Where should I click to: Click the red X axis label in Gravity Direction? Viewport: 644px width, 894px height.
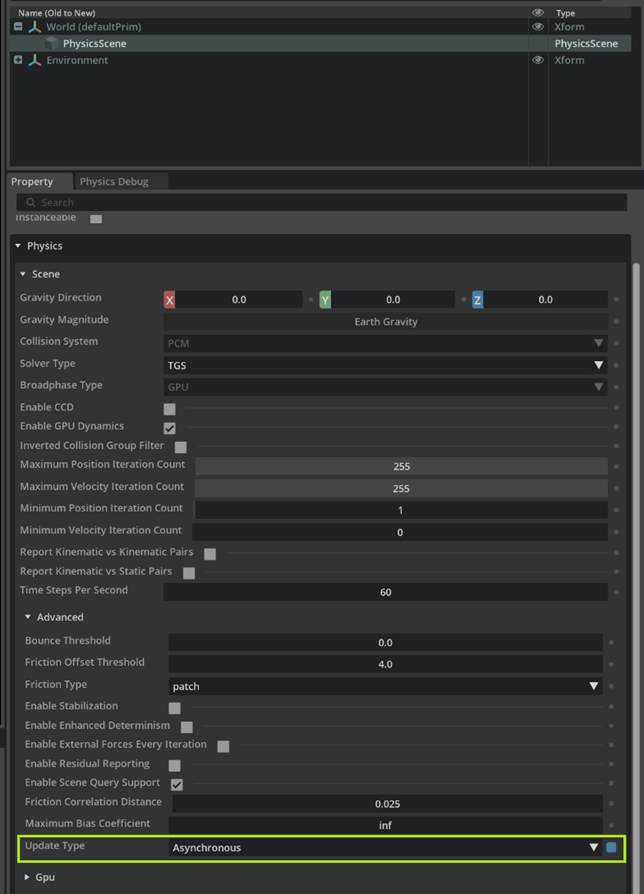coord(169,300)
